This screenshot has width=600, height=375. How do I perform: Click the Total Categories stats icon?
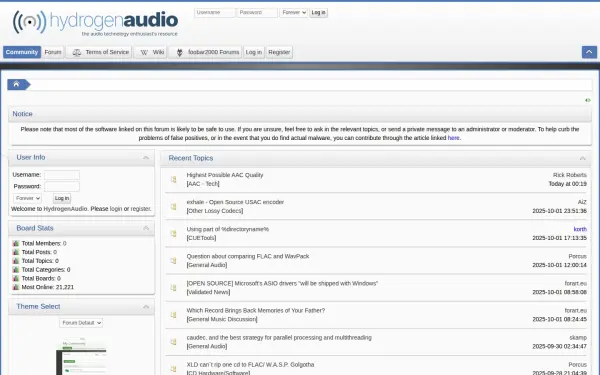[16, 270]
